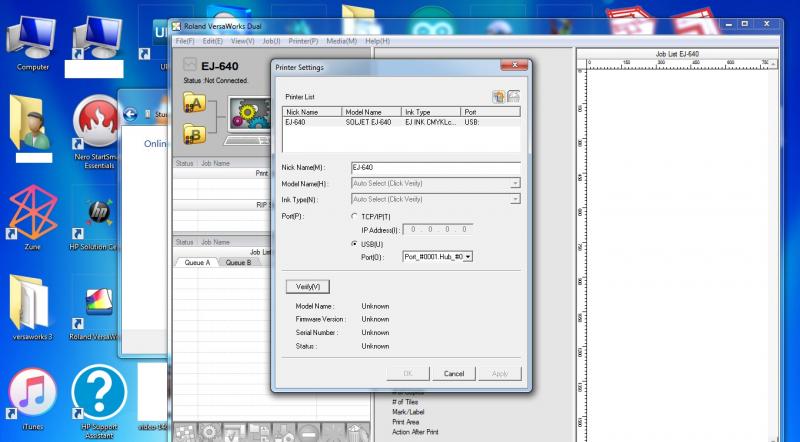Screen dimensions: 800x442
Task: Open iTunes from the desktop
Action: (x=33, y=399)
